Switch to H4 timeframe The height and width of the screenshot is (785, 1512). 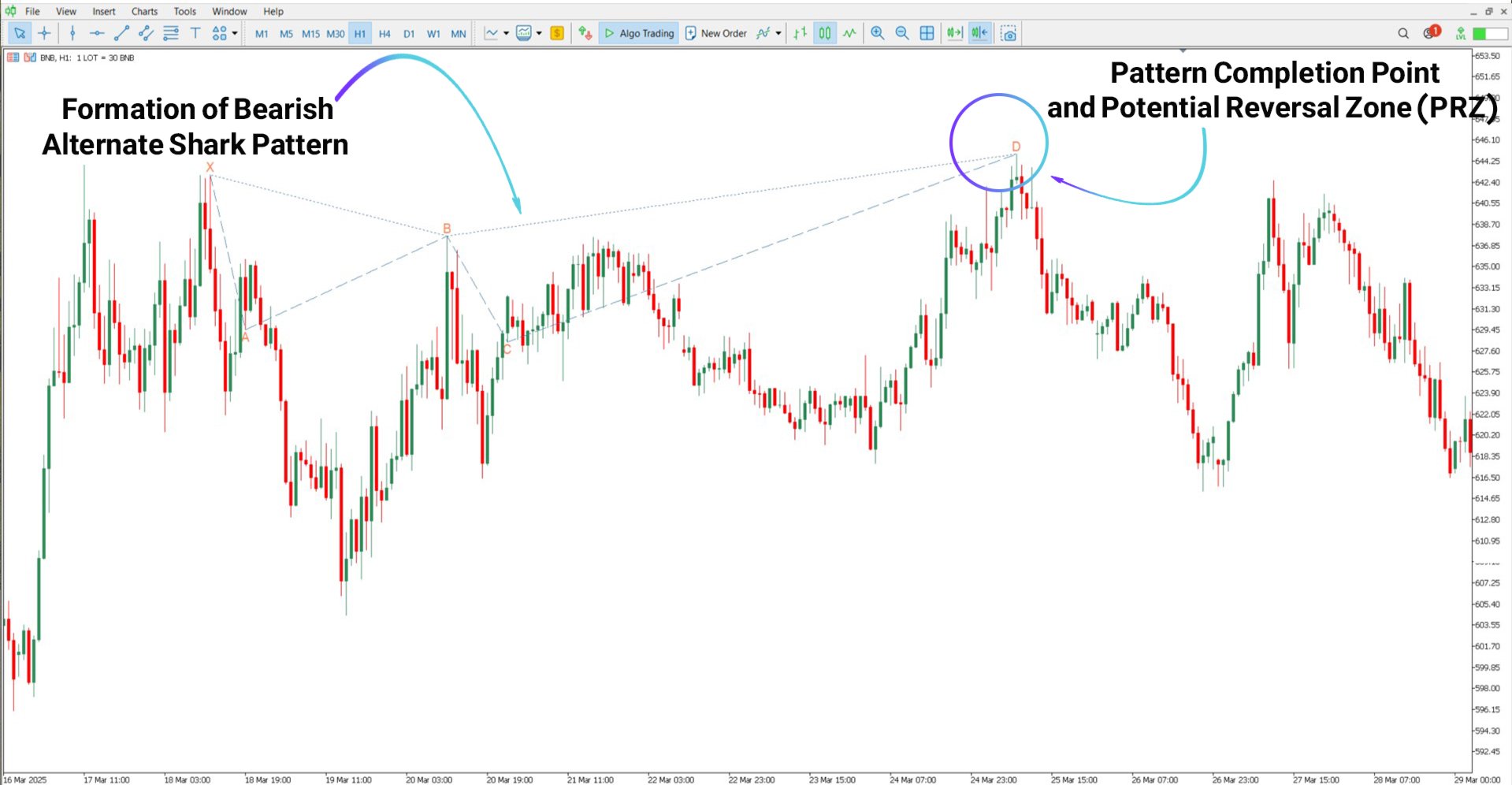coord(385,34)
